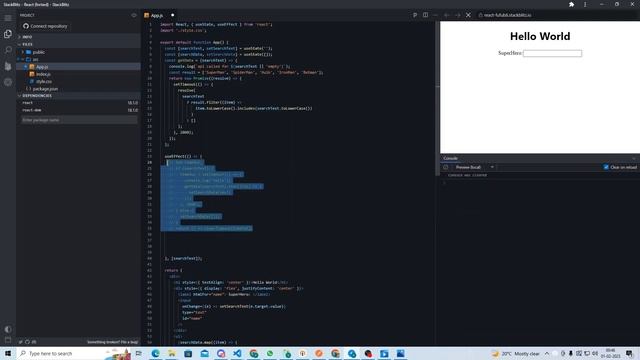Click the Prettier format icon above editor

point(415,15)
